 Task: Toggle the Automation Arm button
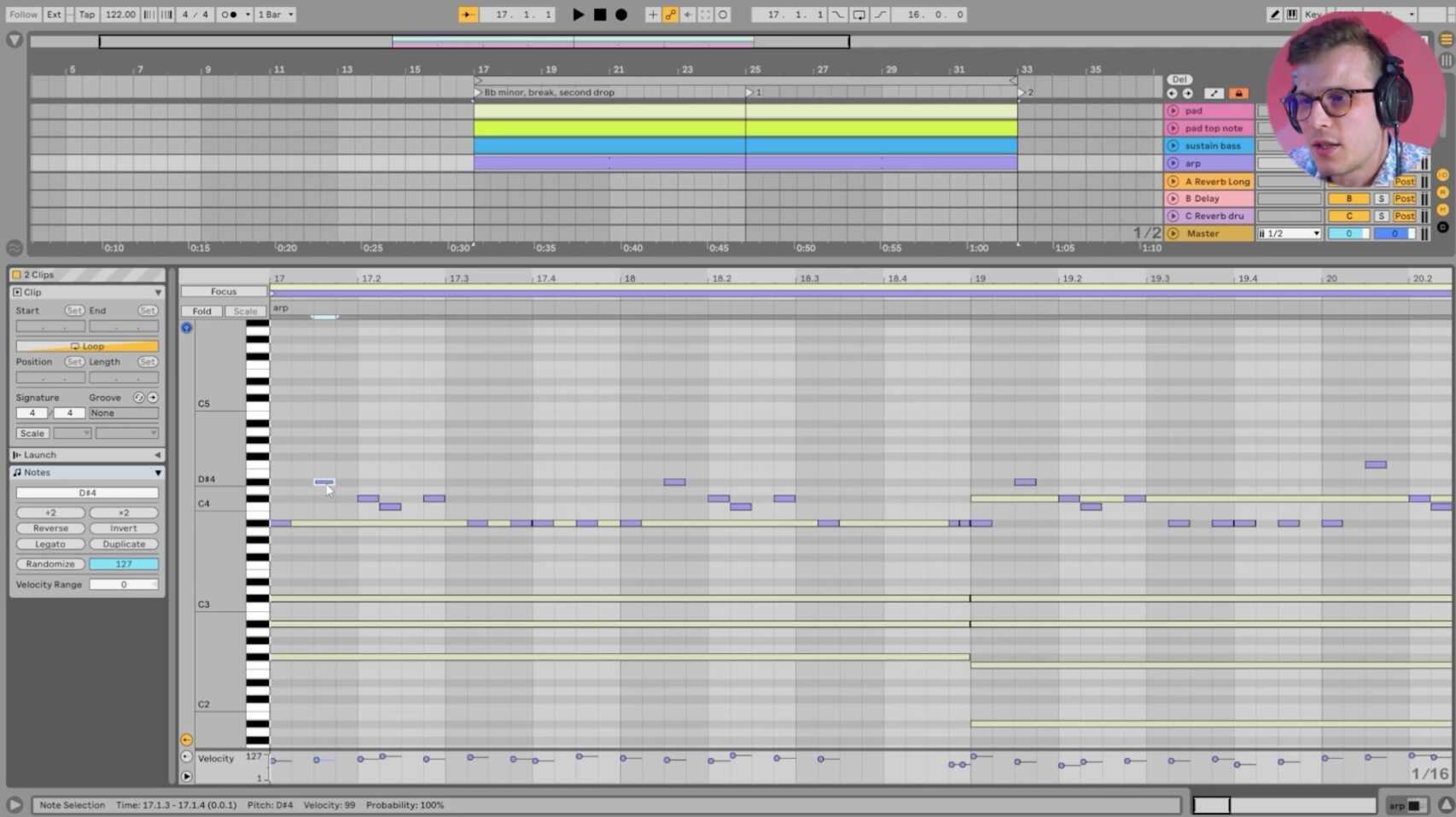pos(671,15)
